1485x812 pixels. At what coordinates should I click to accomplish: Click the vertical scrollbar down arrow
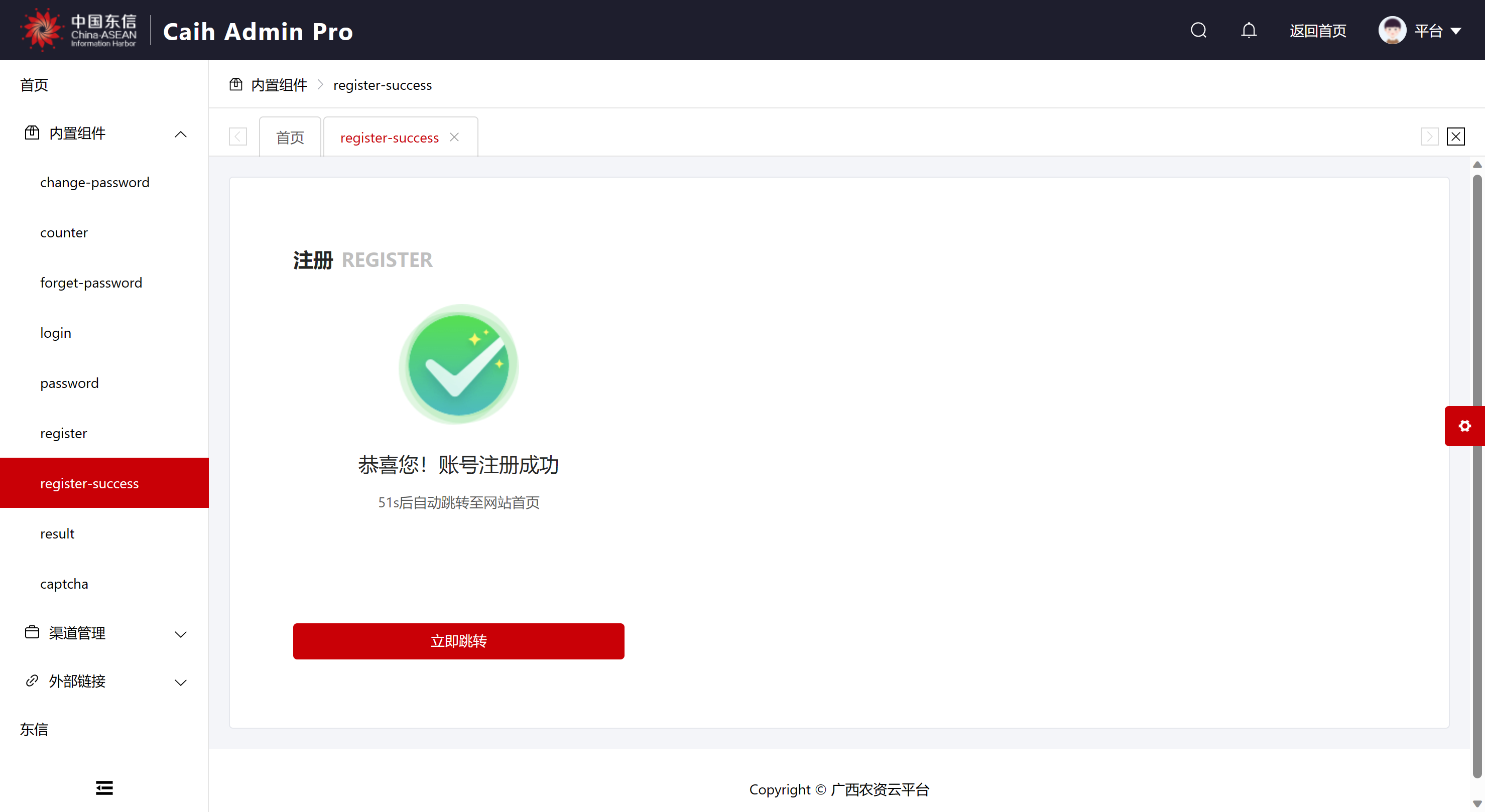click(x=1477, y=803)
